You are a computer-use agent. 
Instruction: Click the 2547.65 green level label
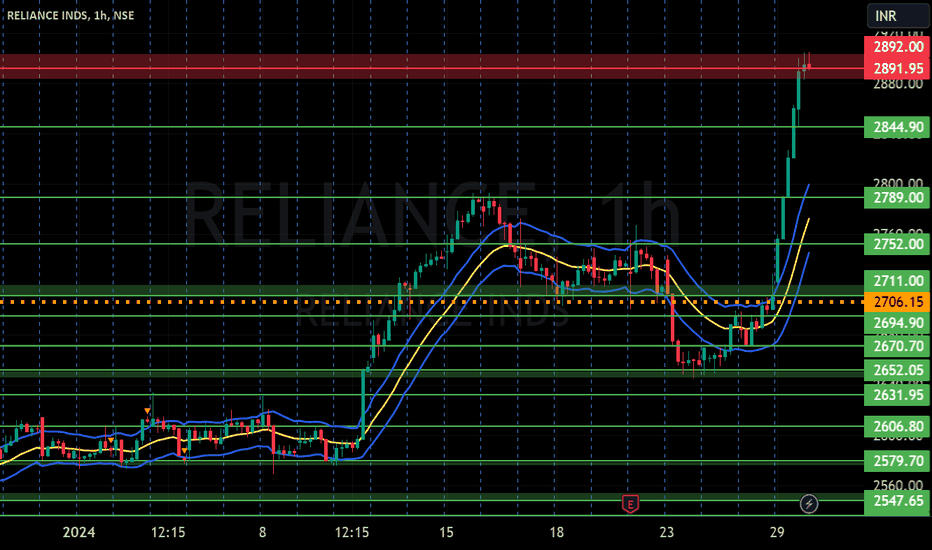[896, 501]
